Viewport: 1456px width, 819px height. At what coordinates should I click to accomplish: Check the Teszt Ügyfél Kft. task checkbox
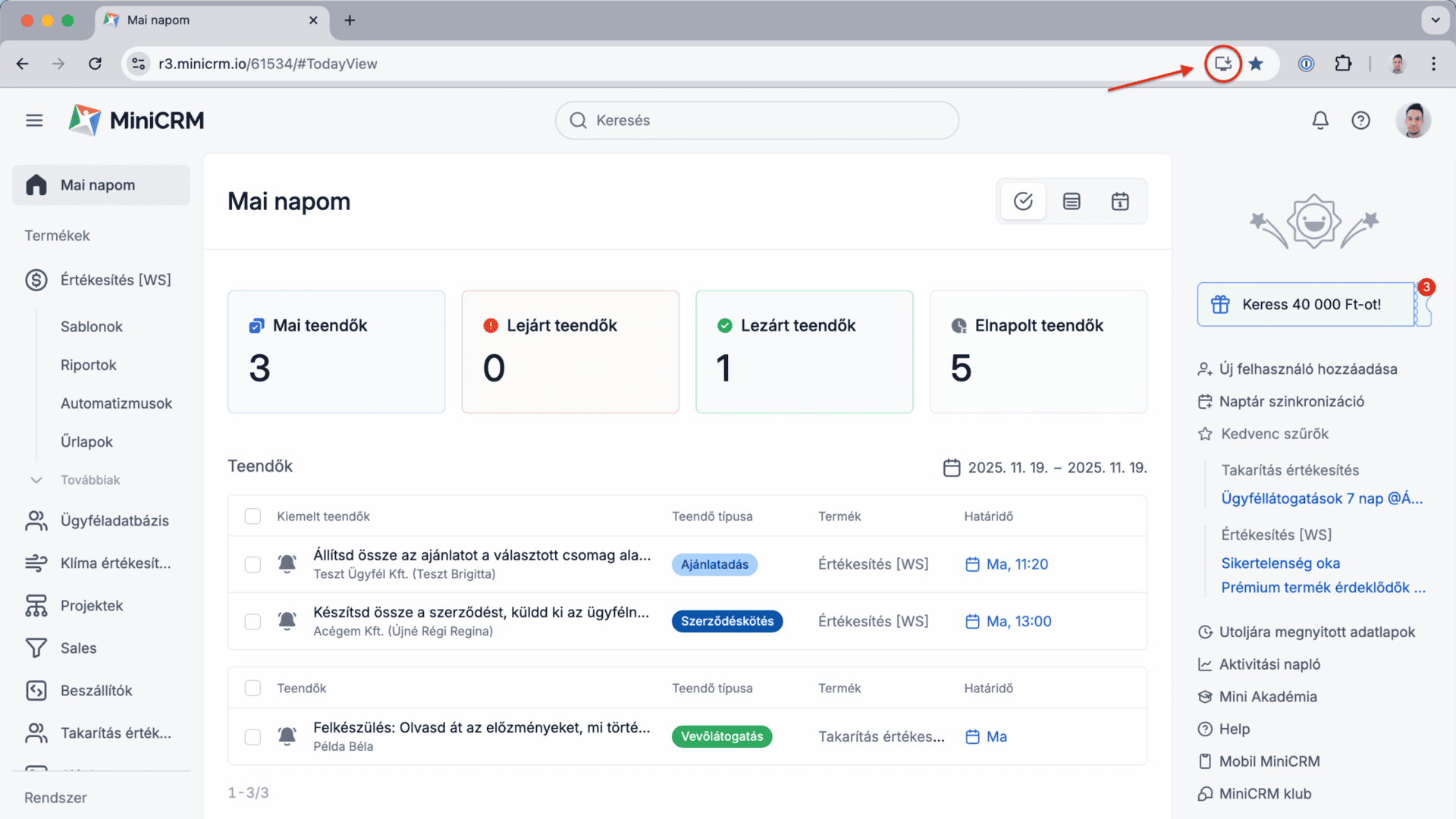(253, 564)
